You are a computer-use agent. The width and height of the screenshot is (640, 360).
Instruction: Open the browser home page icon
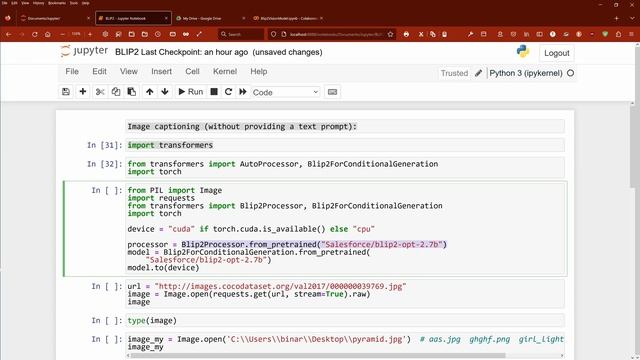coord(48,34)
